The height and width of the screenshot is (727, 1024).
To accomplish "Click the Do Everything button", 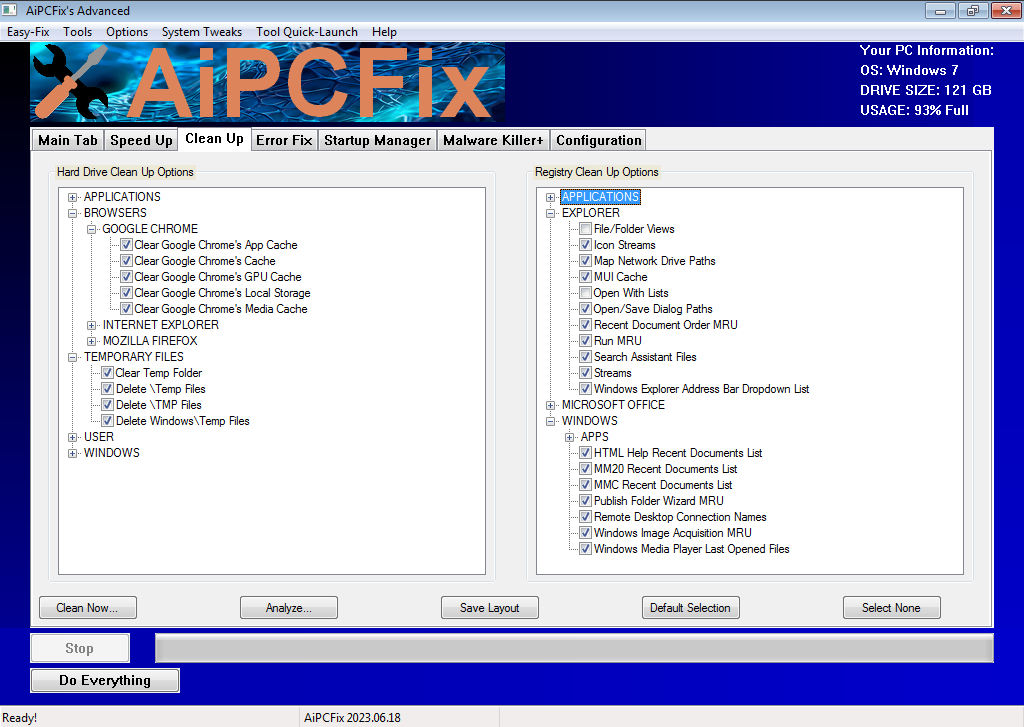I will [104, 680].
